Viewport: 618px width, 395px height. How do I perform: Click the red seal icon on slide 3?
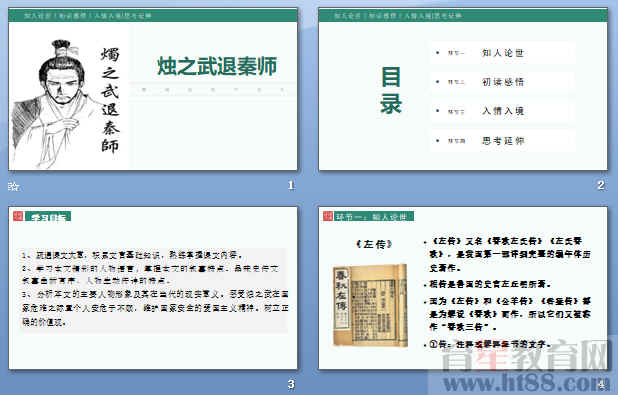(x=18, y=216)
